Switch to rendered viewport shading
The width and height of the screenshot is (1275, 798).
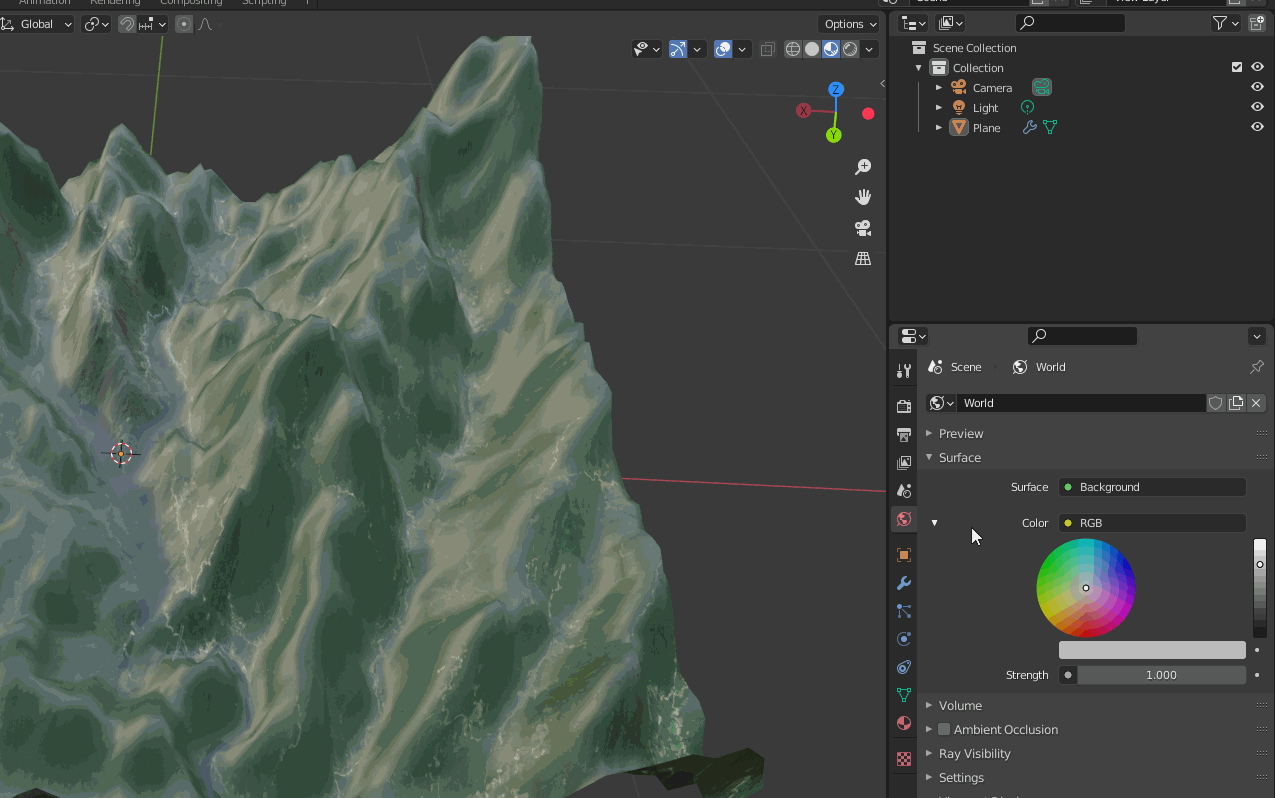(x=850, y=49)
